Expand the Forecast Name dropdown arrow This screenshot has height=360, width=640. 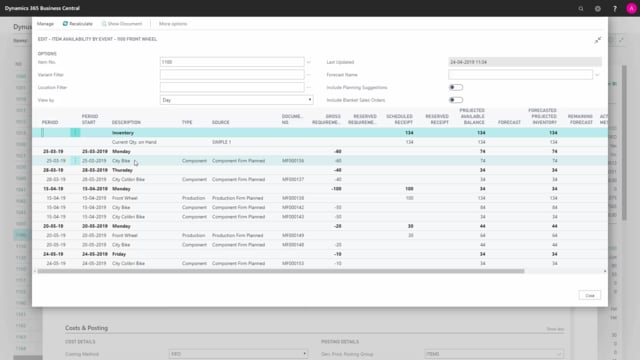pyautogui.click(x=597, y=75)
